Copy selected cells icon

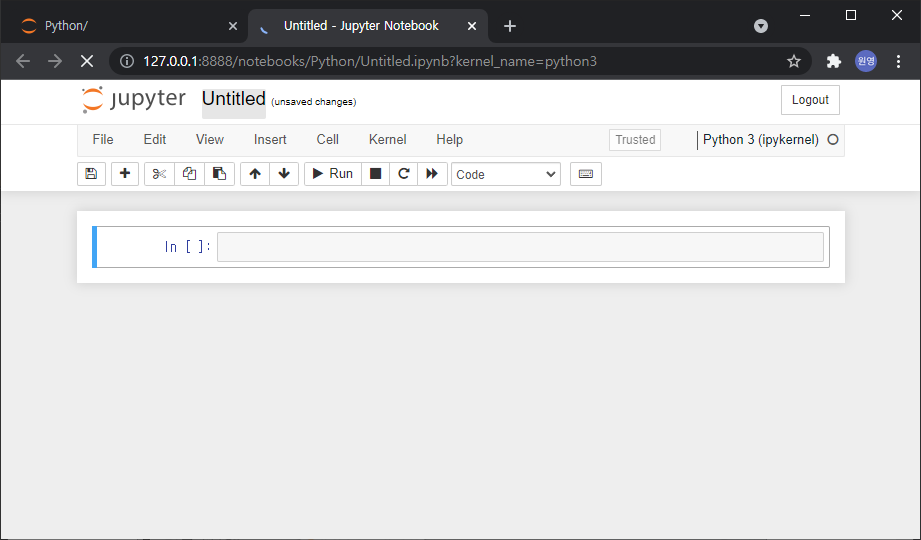[x=189, y=174]
